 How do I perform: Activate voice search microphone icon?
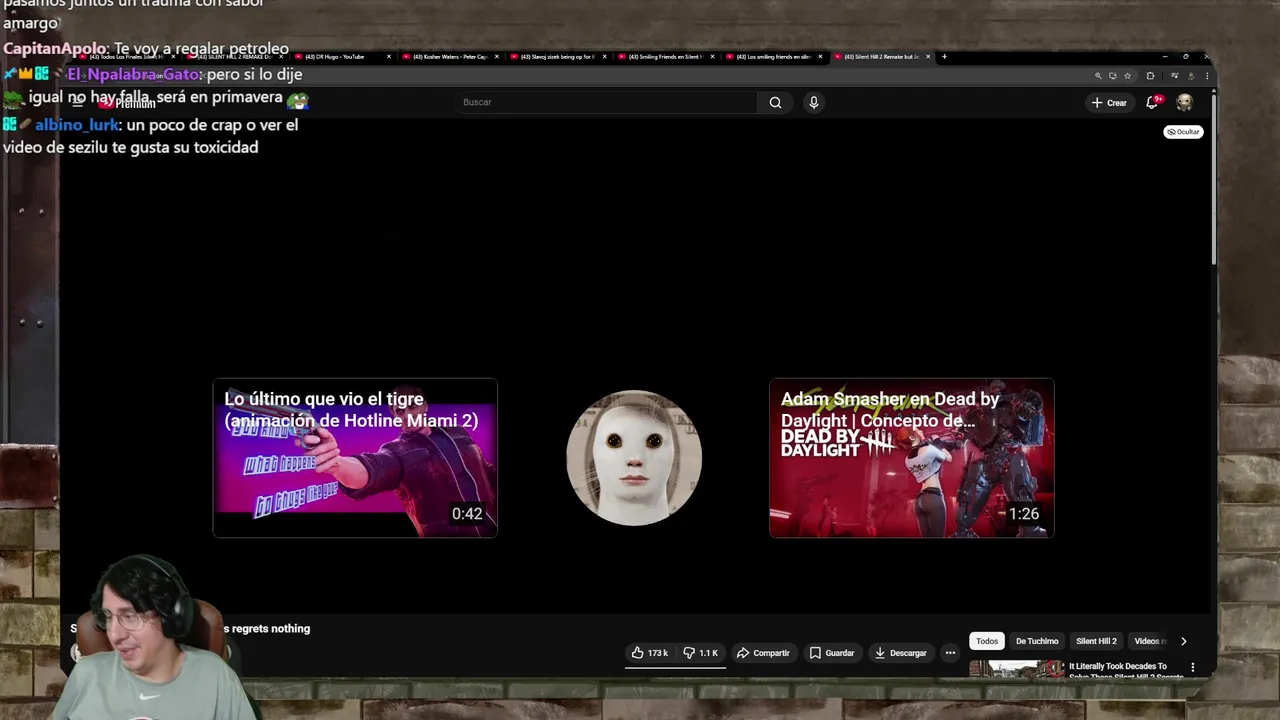point(813,102)
